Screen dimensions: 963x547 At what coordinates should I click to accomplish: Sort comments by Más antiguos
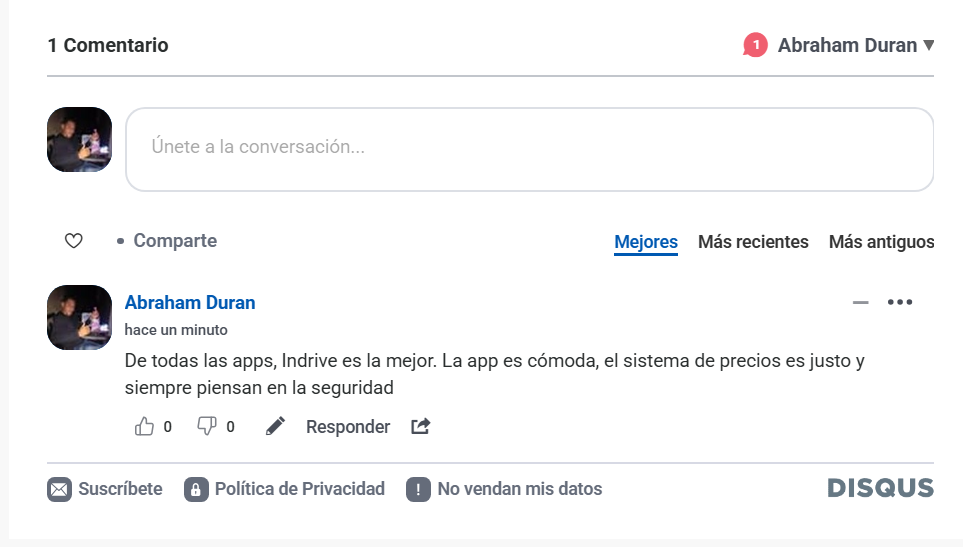[881, 242]
